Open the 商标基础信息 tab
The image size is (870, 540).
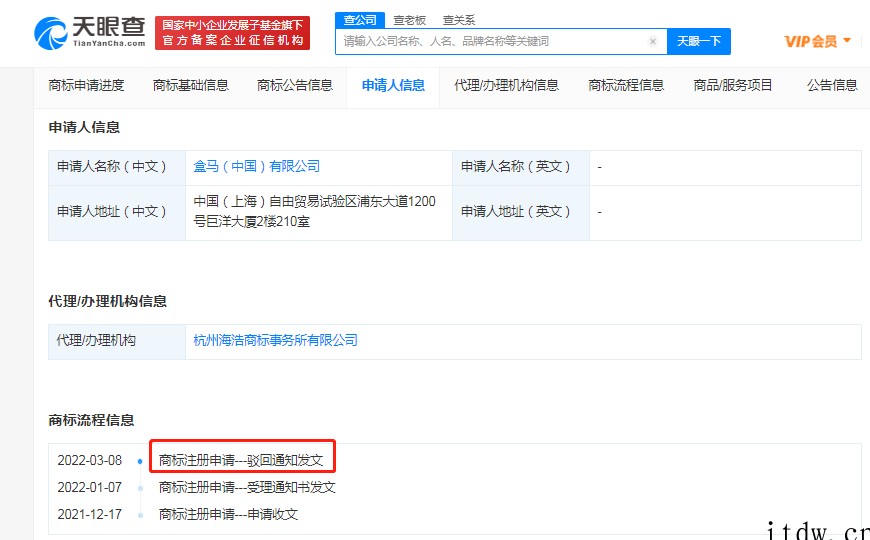click(x=191, y=85)
